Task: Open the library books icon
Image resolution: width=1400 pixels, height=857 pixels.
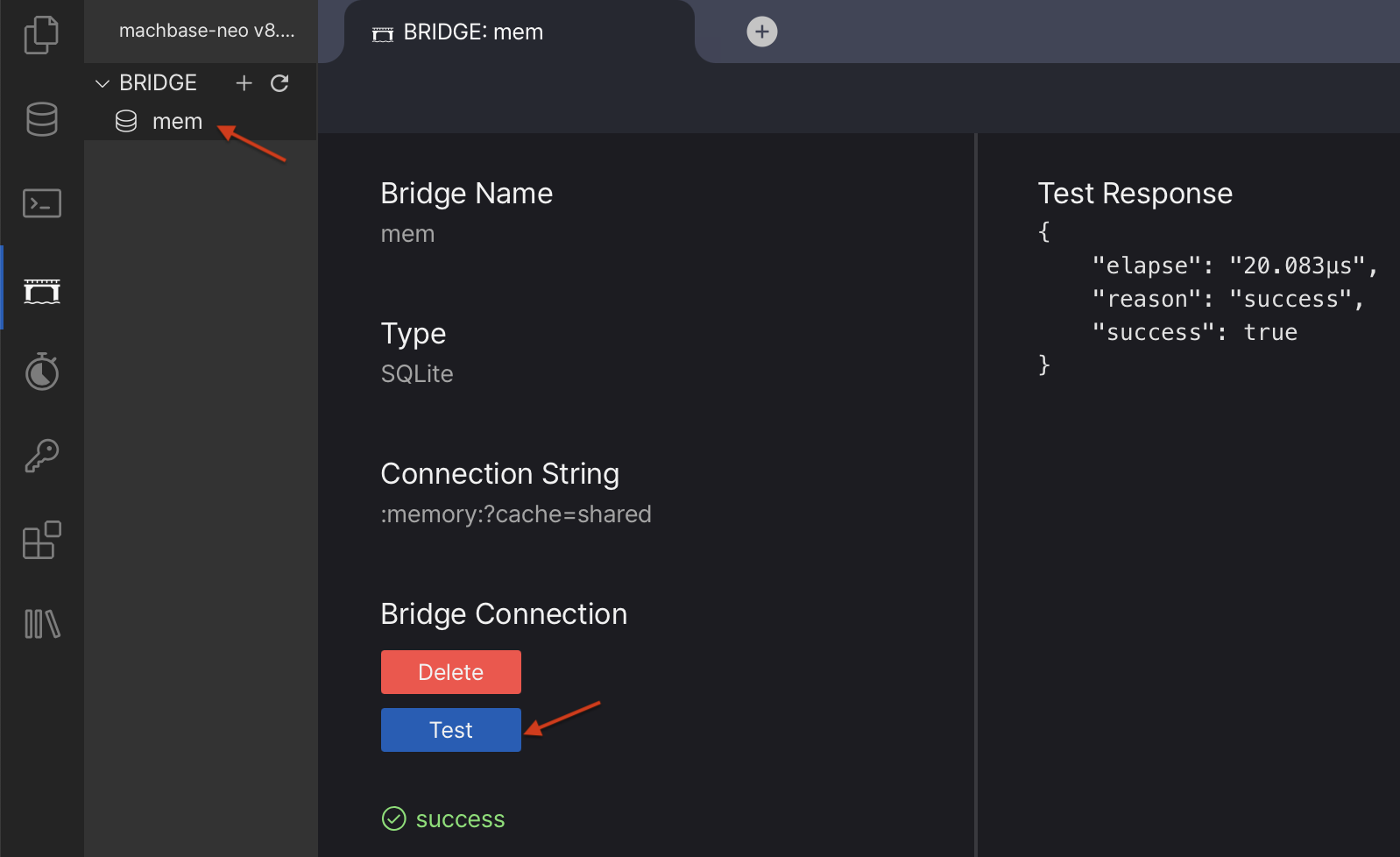Action: [x=41, y=624]
